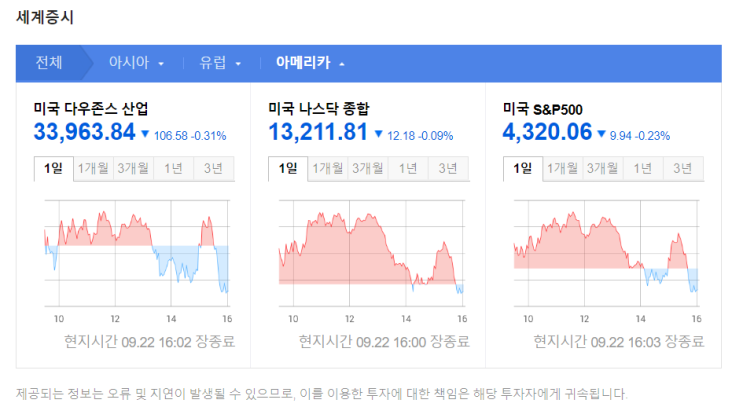This screenshot has width=743, height=407.
Task: Collapse the 아메리카 region dropdown
Action: click(310, 63)
